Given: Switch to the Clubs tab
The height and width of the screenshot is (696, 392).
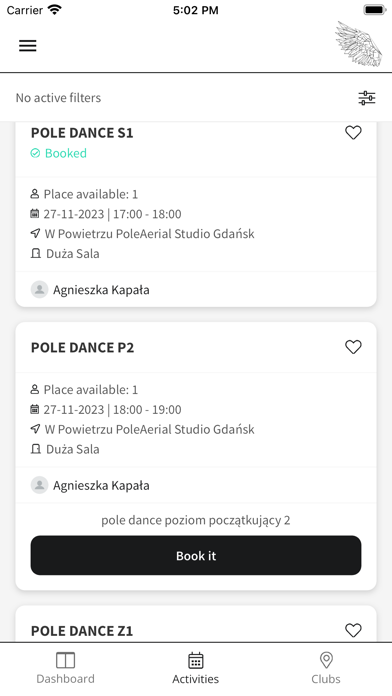Looking at the screenshot, I should 326,668.
